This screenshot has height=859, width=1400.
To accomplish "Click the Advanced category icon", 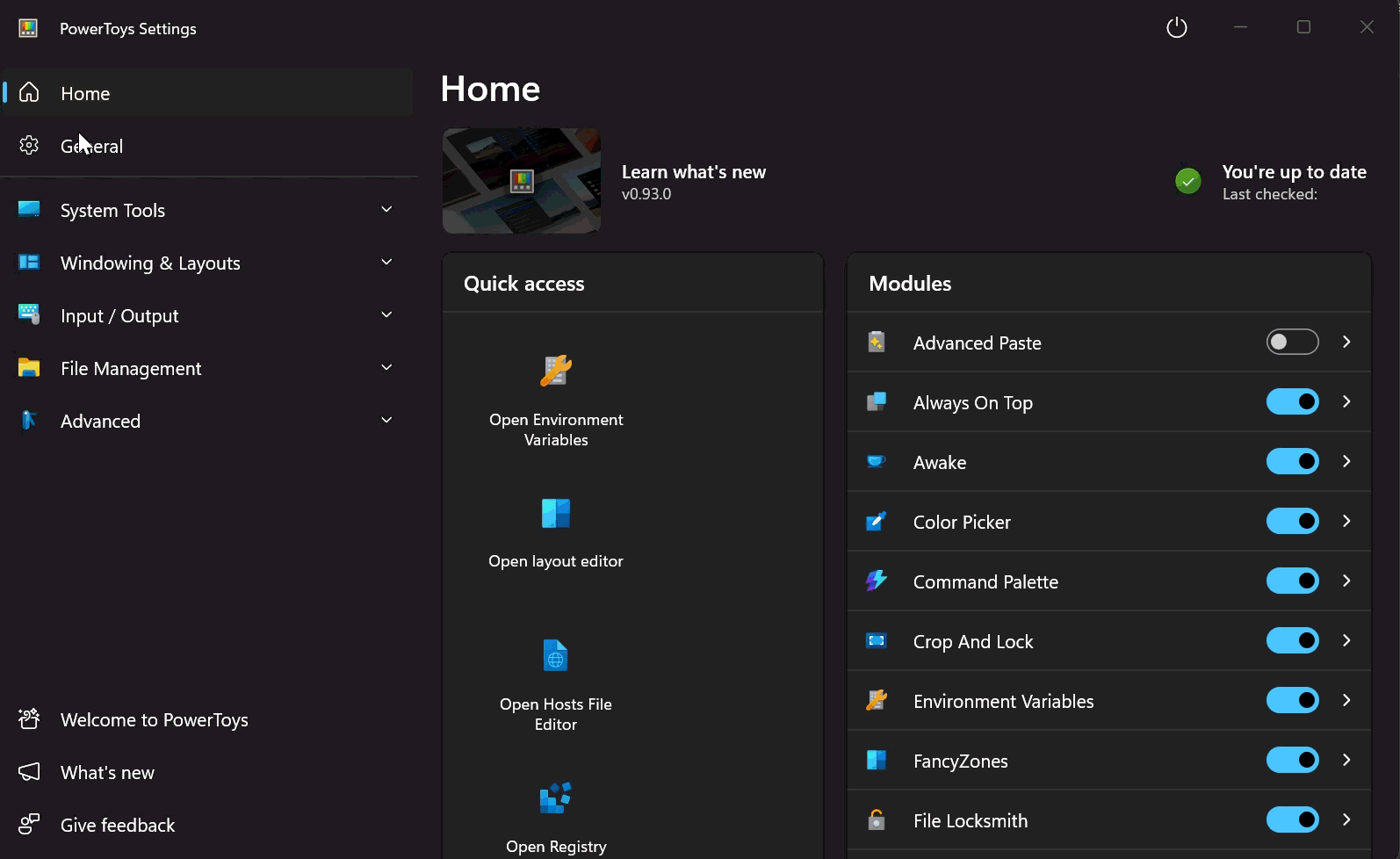I will pyautogui.click(x=29, y=420).
